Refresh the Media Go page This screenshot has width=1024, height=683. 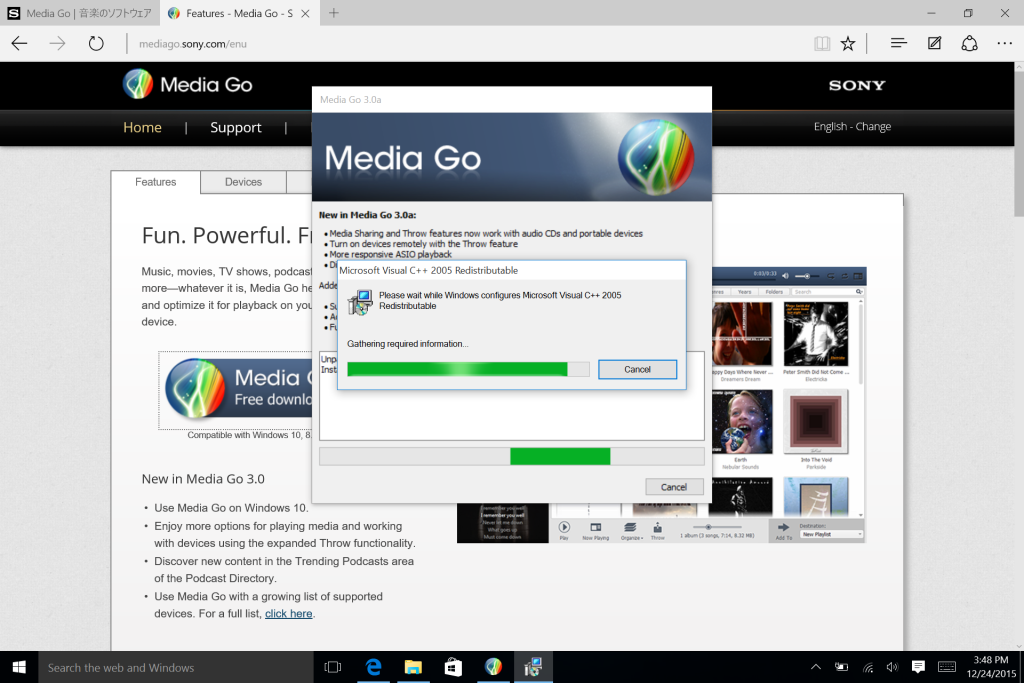(96, 44)
